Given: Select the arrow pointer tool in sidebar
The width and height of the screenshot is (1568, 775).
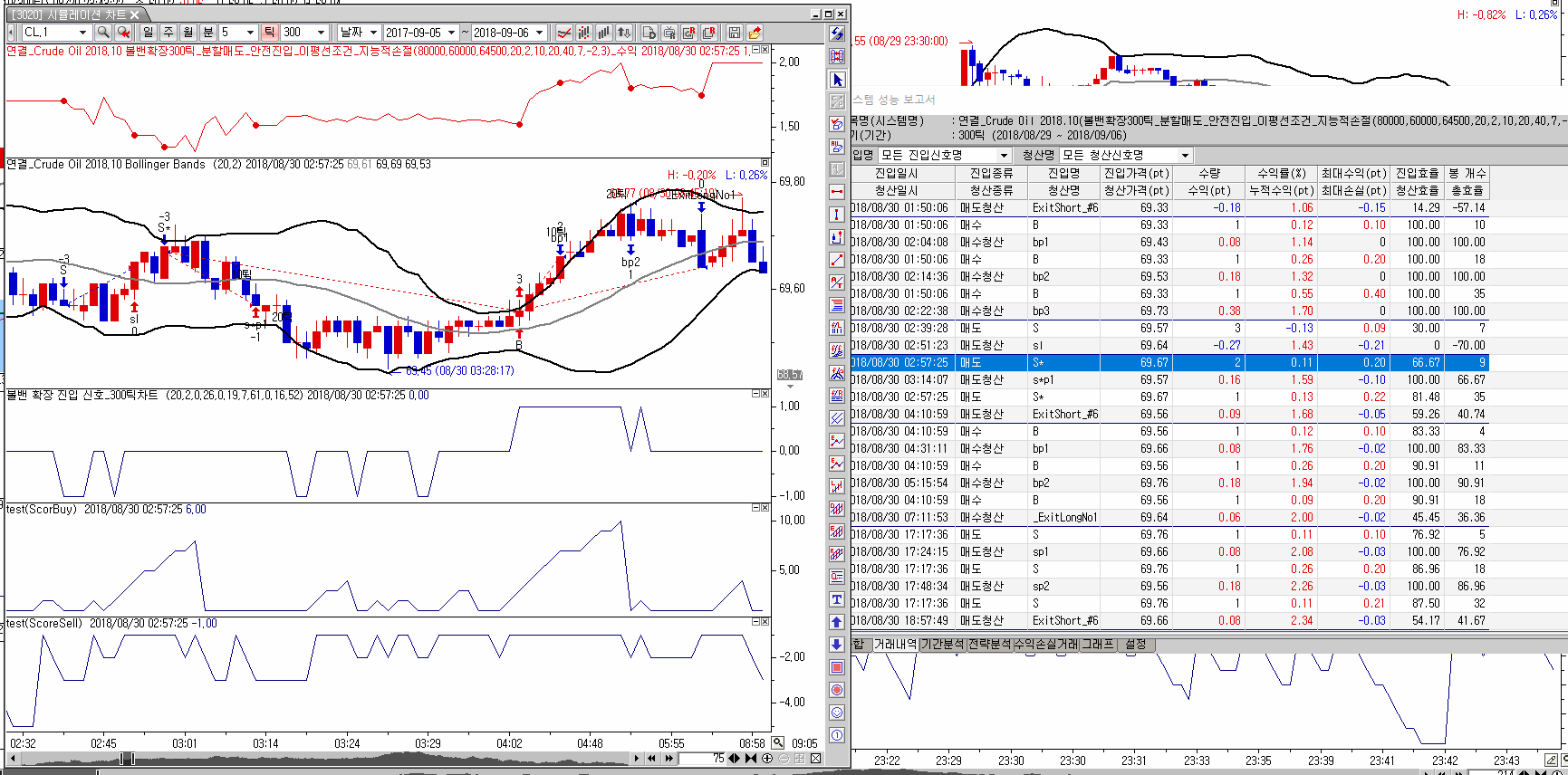Looking at the screenshot, I should click(837, 80).
